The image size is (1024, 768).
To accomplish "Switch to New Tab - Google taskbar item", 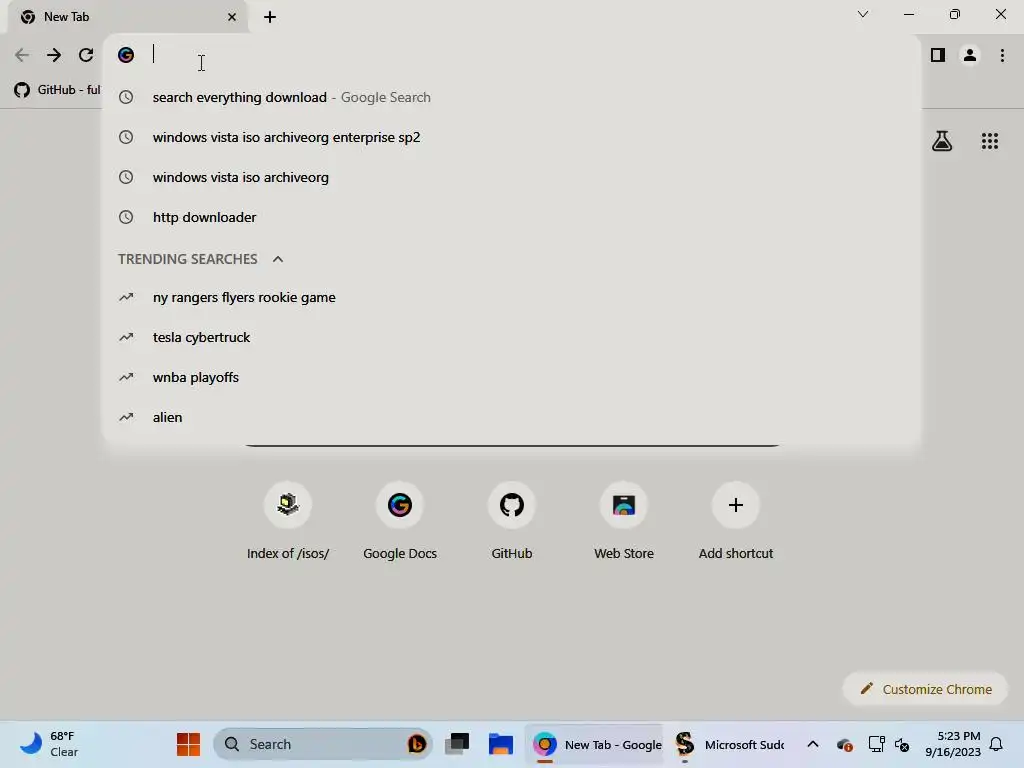I will [596, 744].
